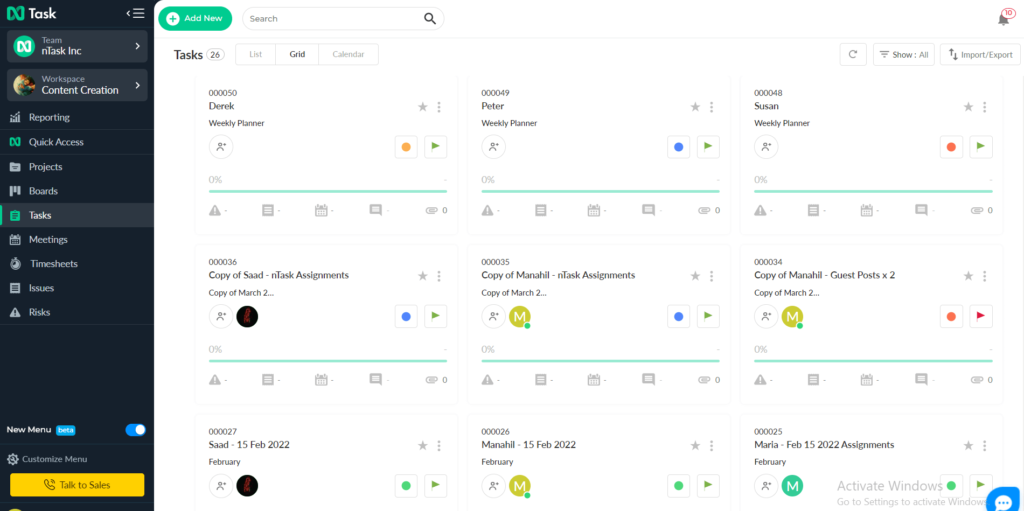Refresh the task list
Viewport: 1024px width, 511px height.
[x=853, y=55]
